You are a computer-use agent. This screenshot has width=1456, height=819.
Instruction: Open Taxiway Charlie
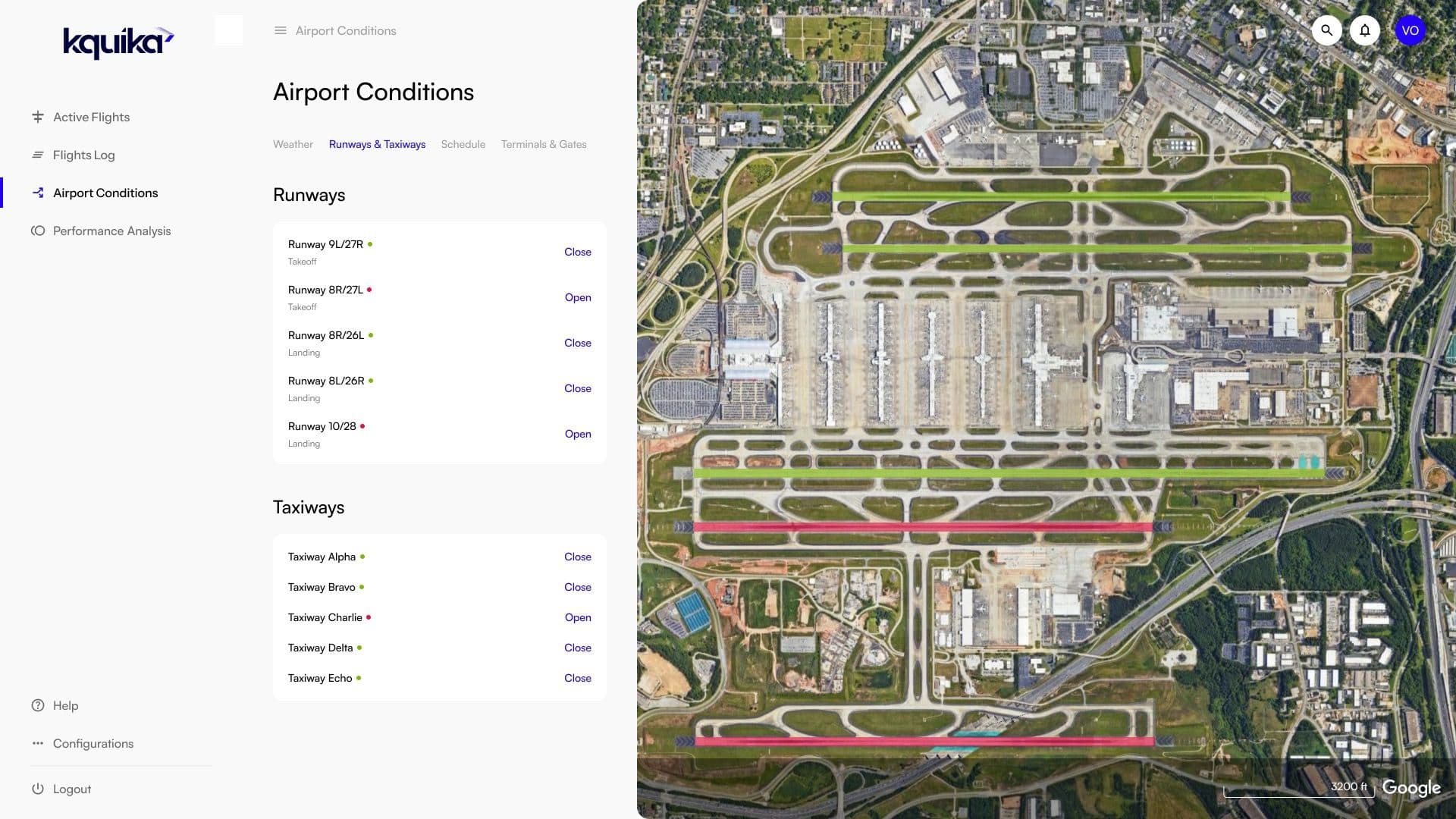pos(577,617)
